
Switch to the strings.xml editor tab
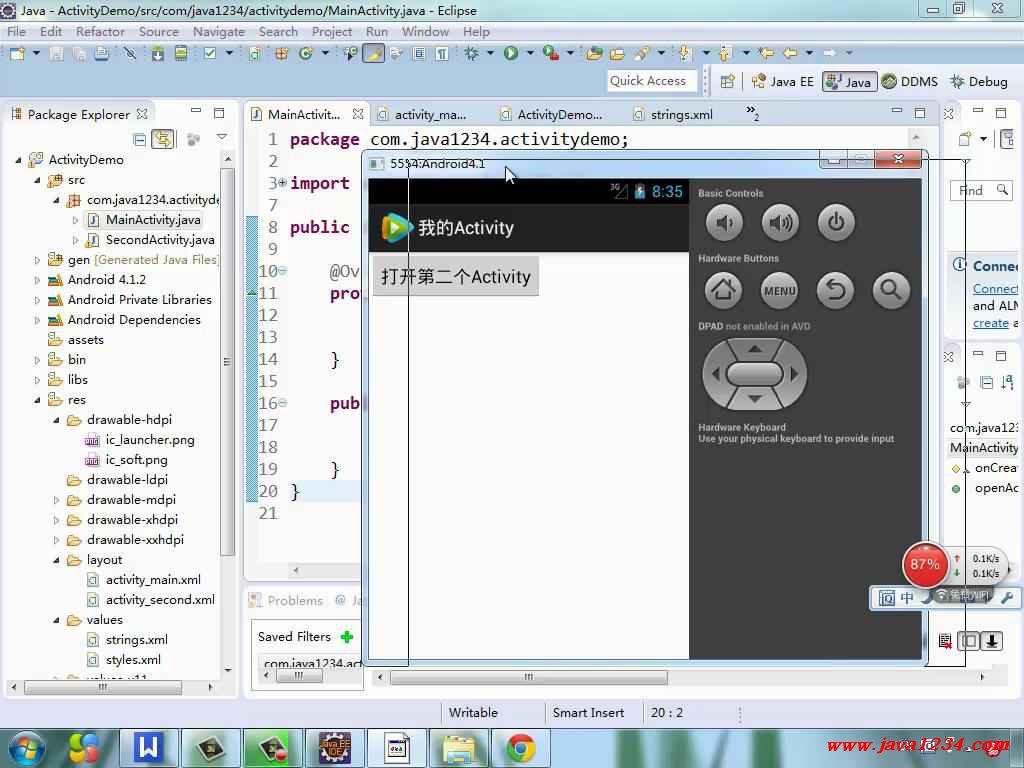click(x=673, y=114)
